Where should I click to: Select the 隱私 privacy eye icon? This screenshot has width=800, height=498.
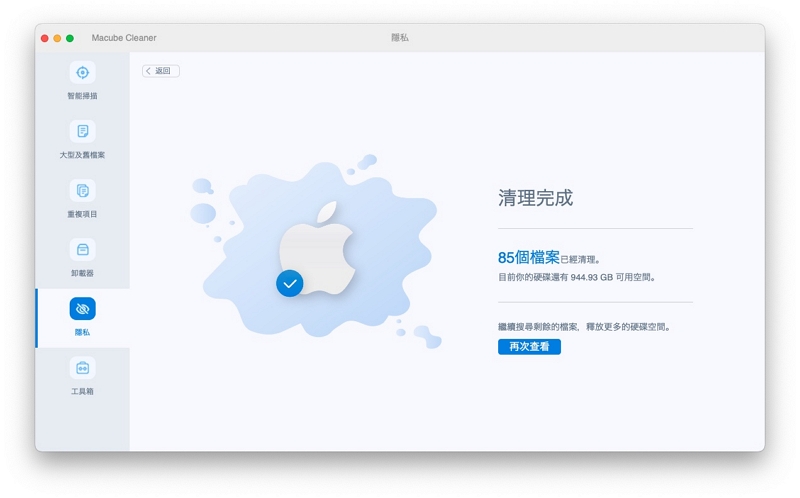tap(82, 309)
